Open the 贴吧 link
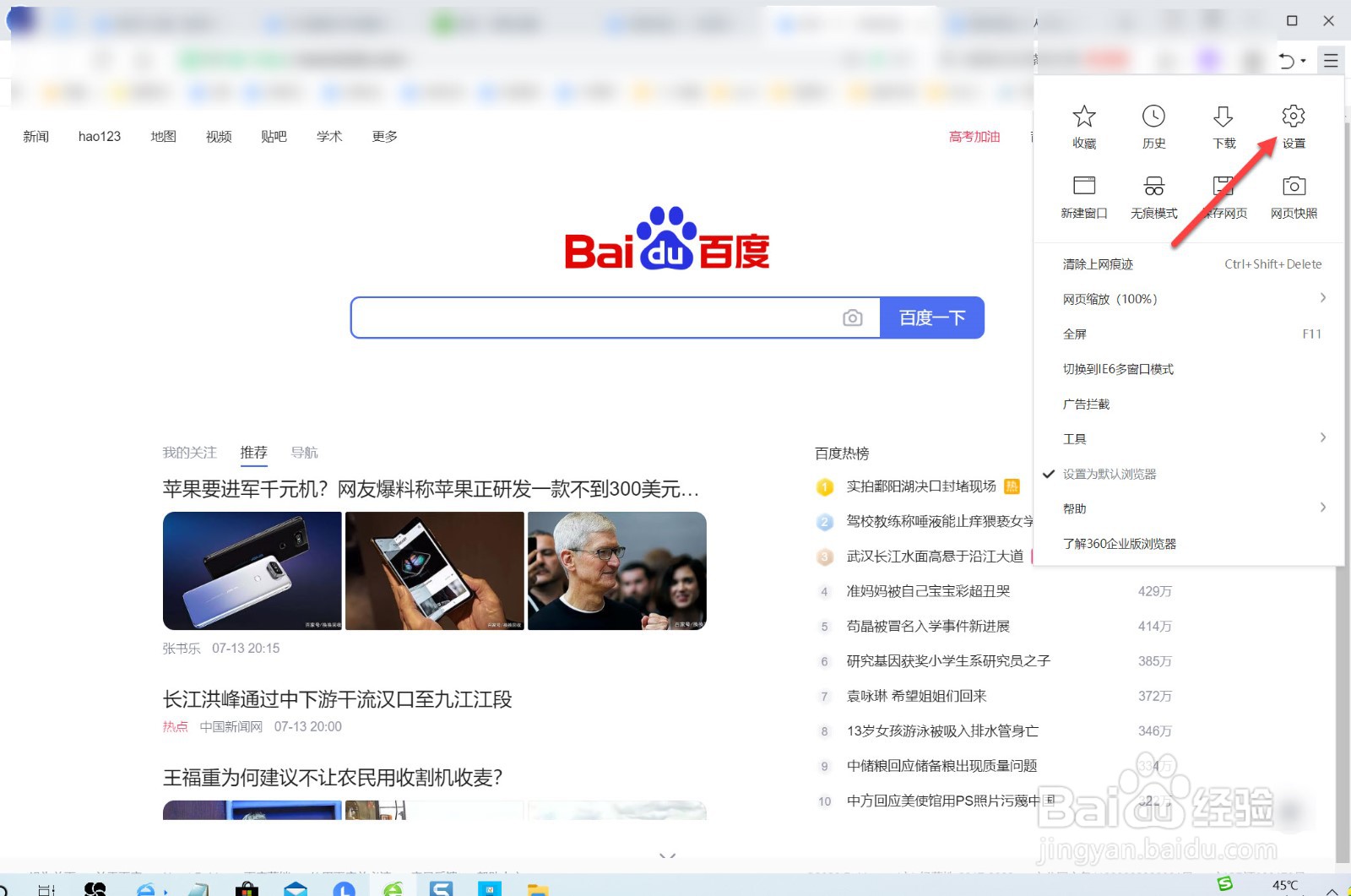Screen dimensions: 1351x896 pyautogui.click(x=274, y=136)
